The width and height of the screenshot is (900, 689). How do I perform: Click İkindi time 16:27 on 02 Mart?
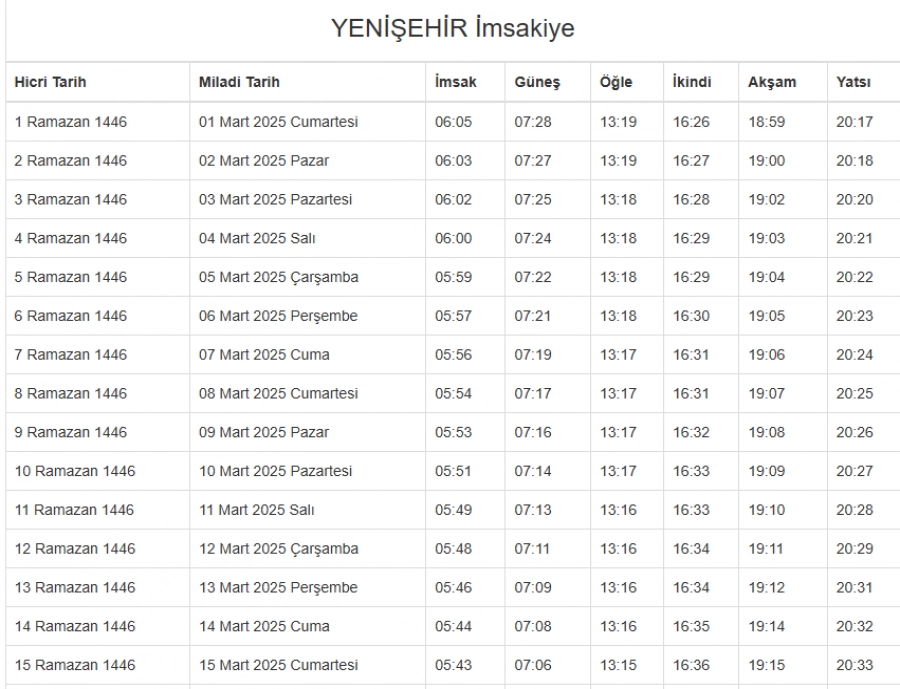tap(691, 161)
